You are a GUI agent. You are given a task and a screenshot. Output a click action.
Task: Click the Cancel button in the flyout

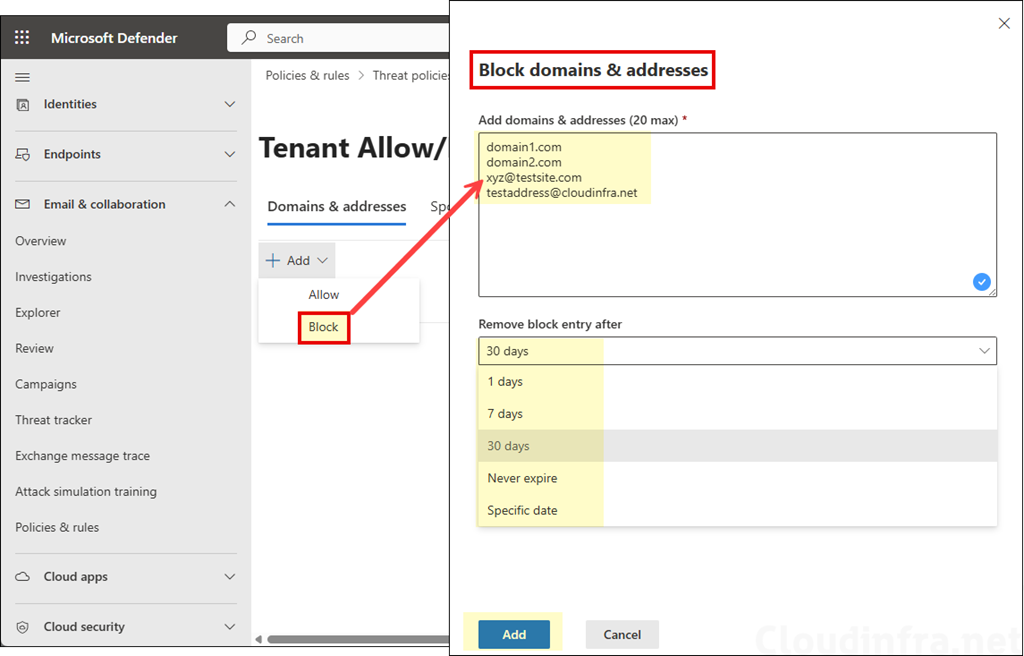click(x=622, y=634)
